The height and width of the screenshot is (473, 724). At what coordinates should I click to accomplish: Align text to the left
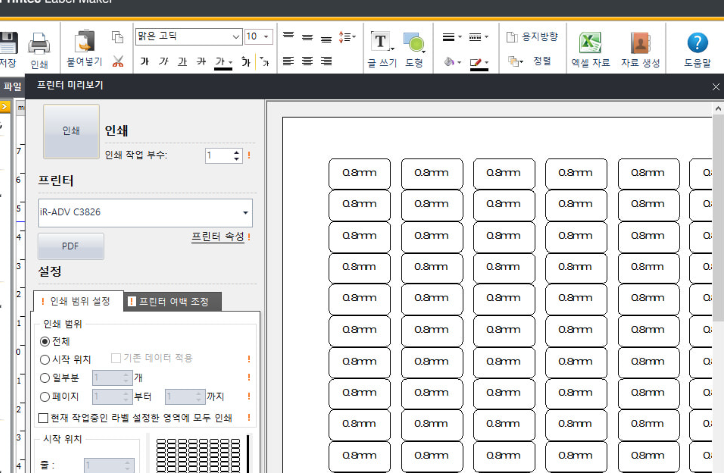289,61
